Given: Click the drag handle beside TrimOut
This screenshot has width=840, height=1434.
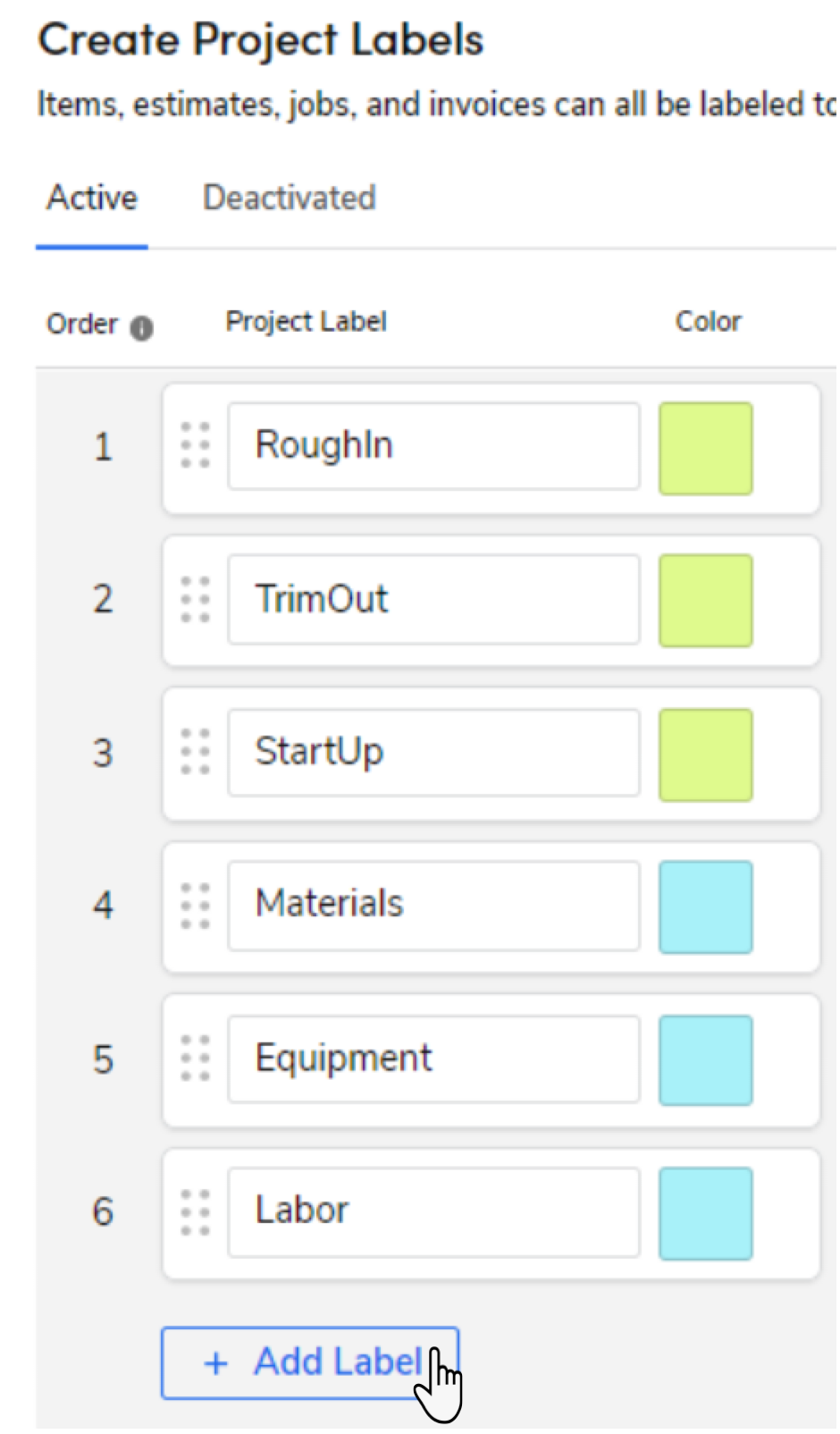Looking at the screenshot, I should [x=195, y=600].
